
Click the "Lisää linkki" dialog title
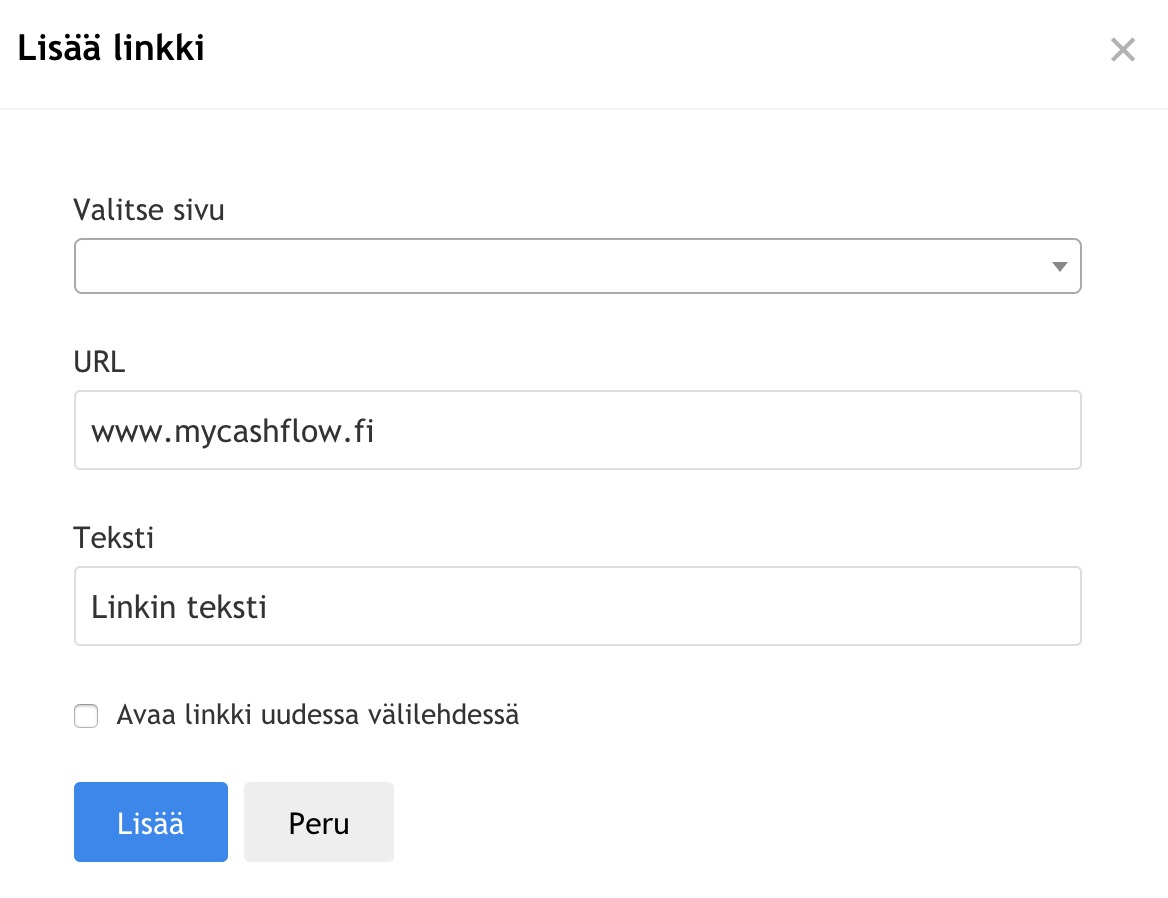point(111,48)
